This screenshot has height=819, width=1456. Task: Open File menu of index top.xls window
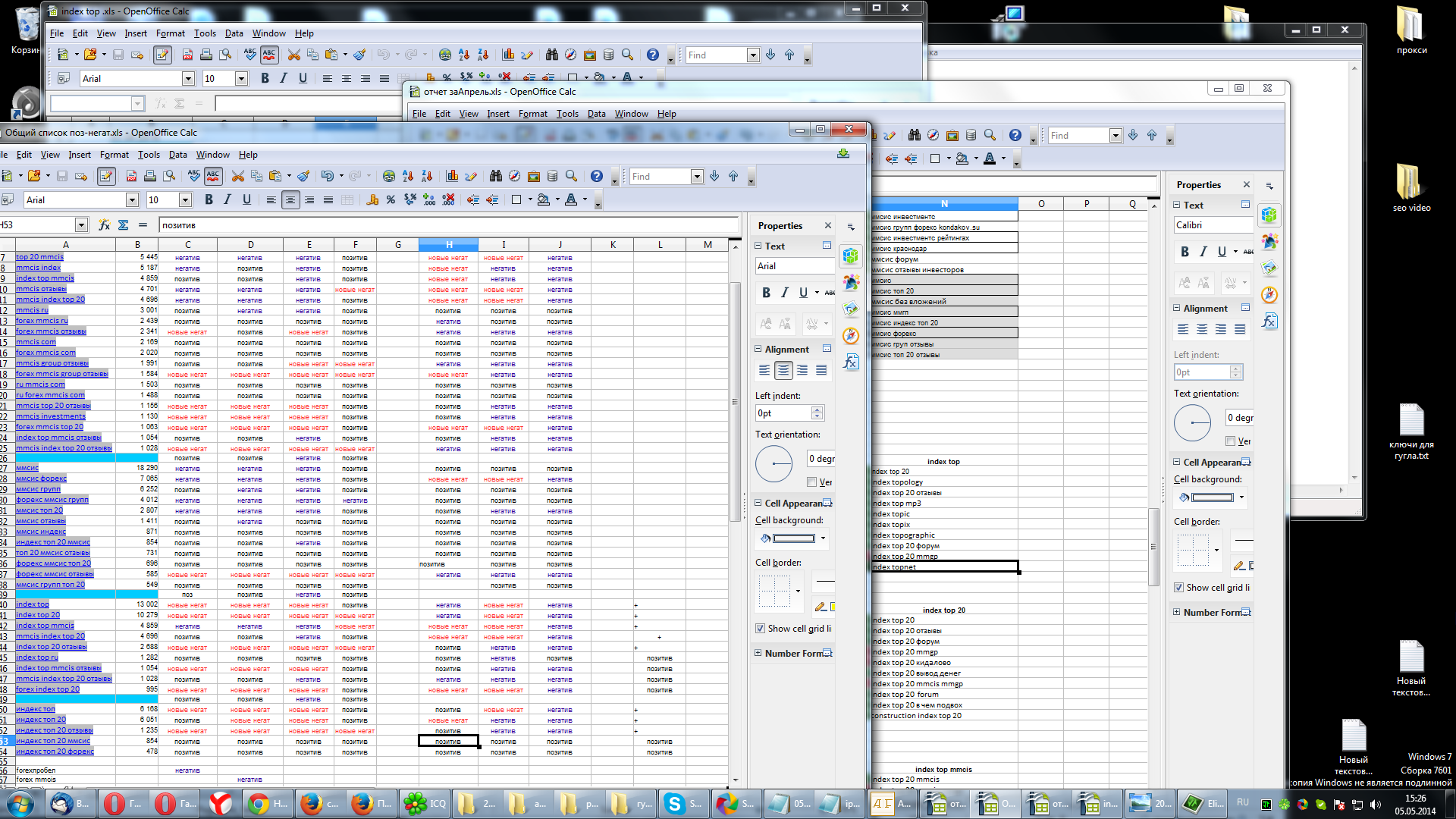point(57,33)
